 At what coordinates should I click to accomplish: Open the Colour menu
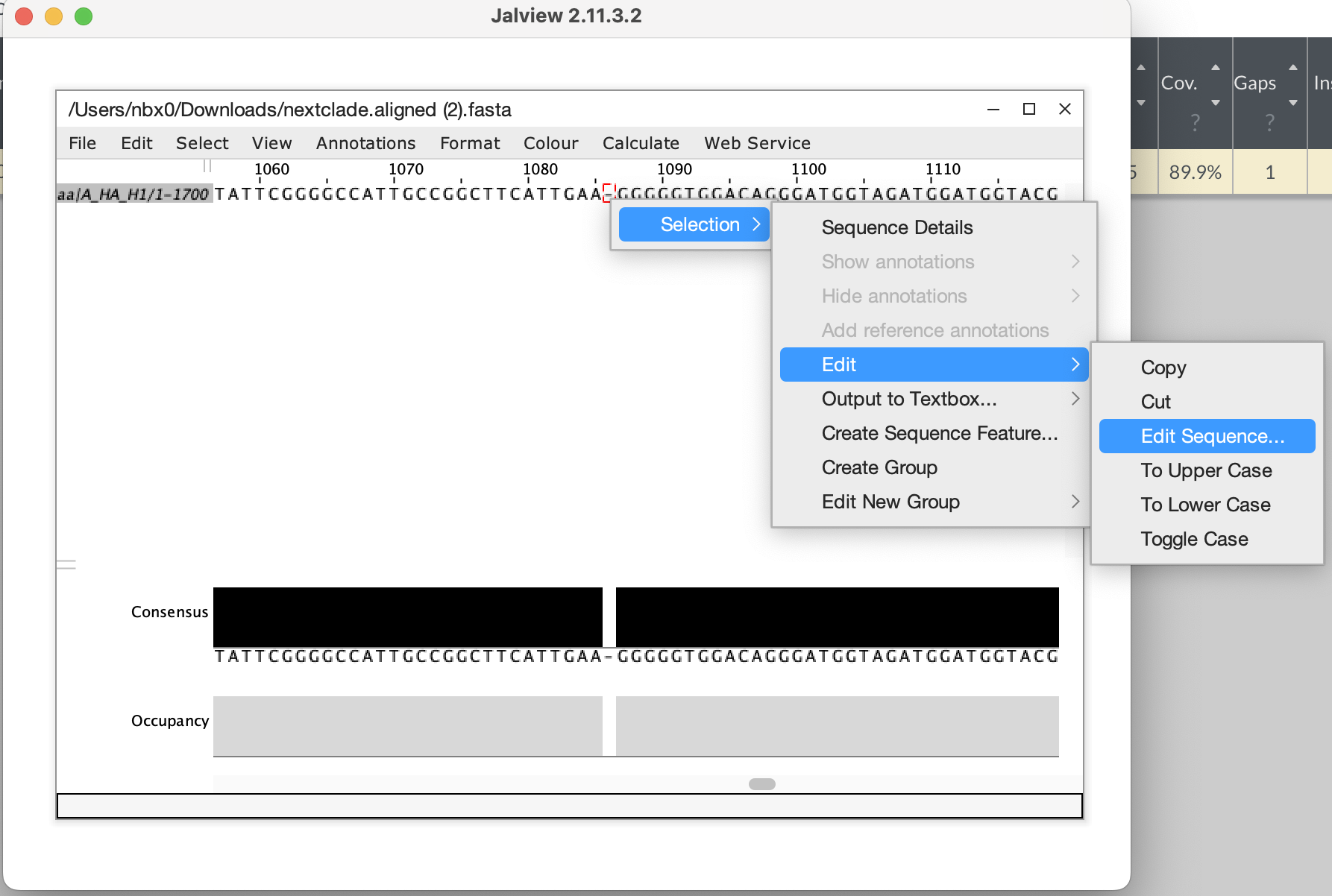click(x=550, y=143)
